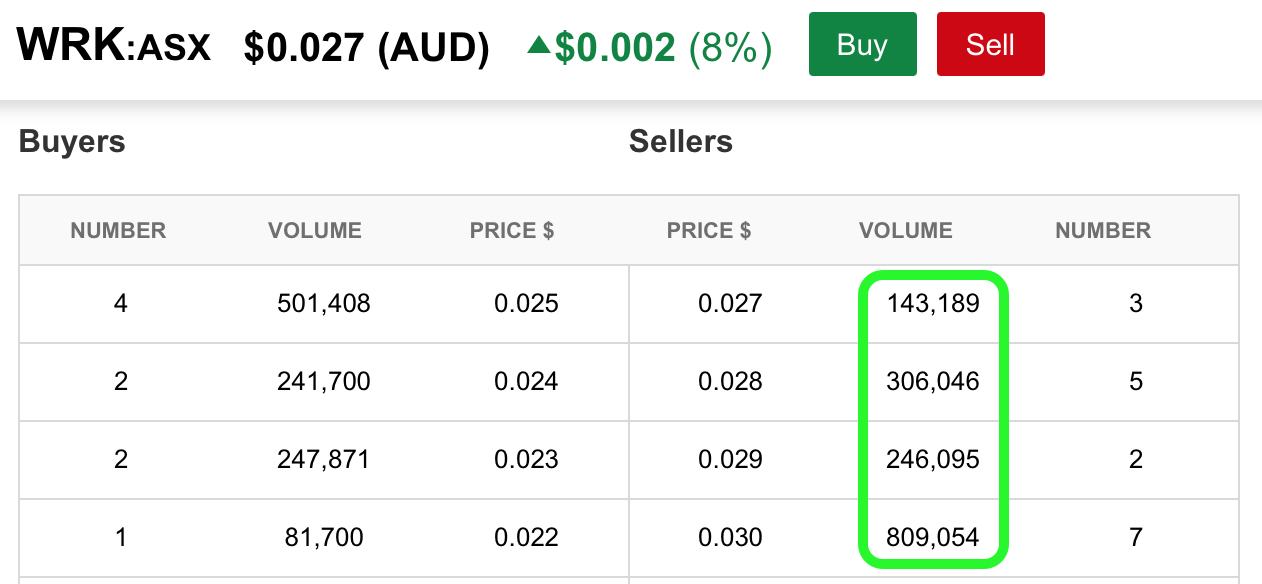Click the Sellers VOLUME column header
The height and width of the screenshot is (584, 1262).
906,231
